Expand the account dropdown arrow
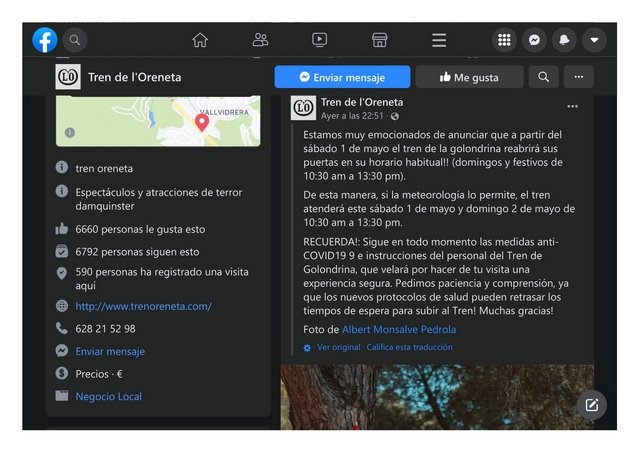Screen dimensions: 640x453 [x=594, y=40]
